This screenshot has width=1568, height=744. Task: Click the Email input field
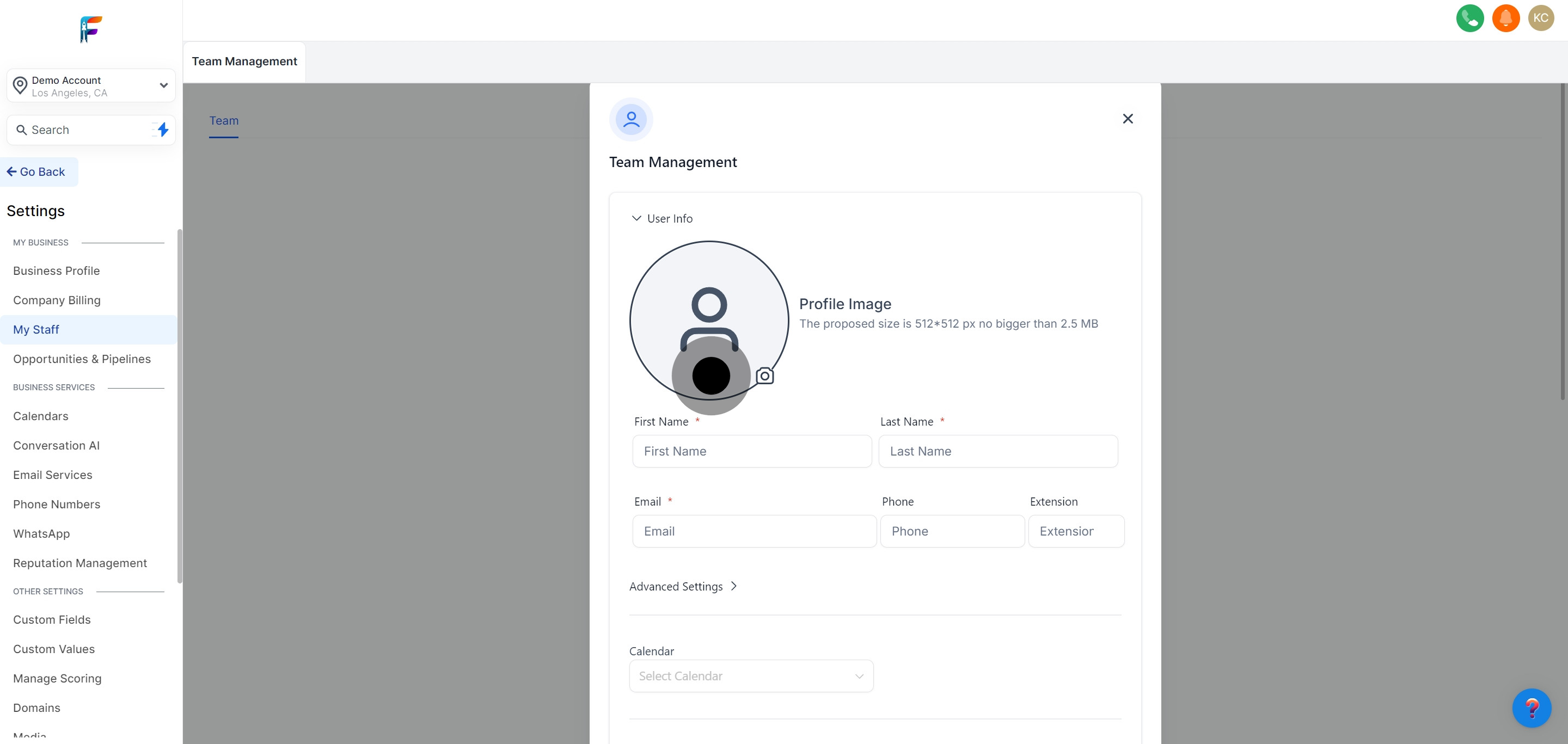click(754, 531)
